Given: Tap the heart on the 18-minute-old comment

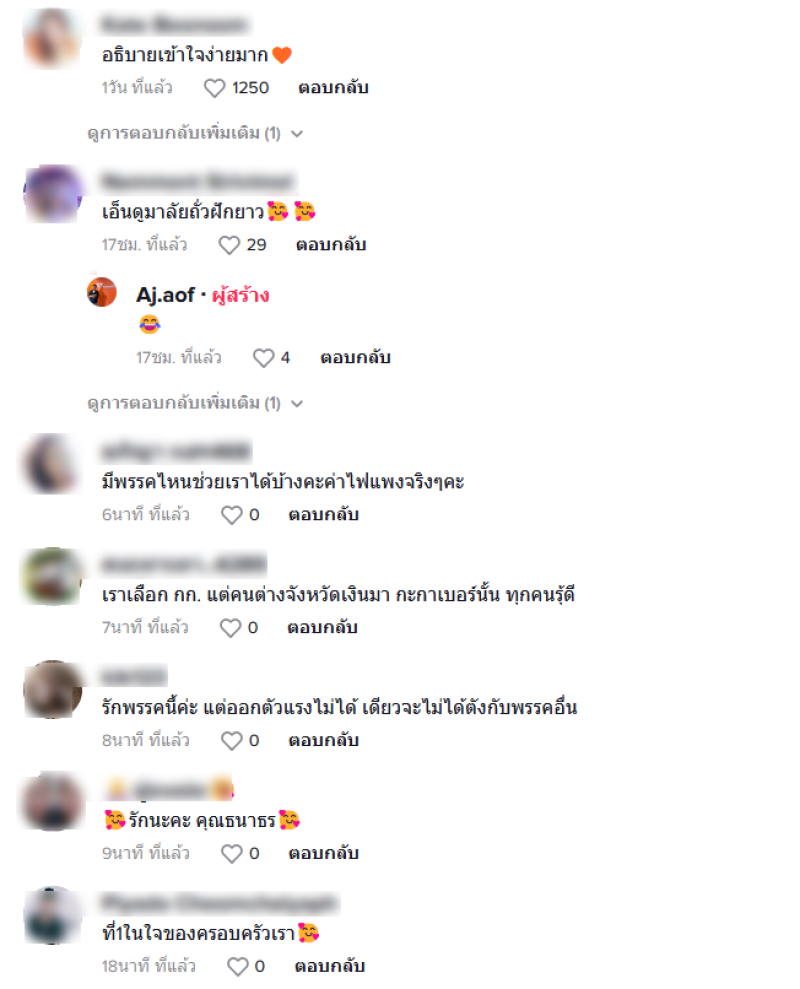Looking at the screenshot, I should [x=238, y=967].
